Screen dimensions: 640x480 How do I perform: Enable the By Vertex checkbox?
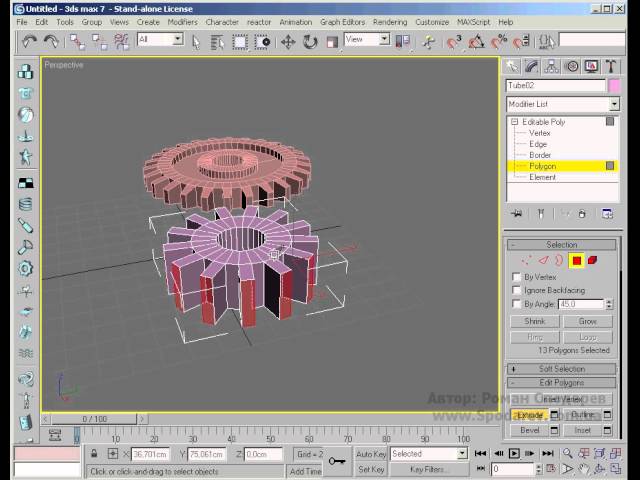click(x=516, y=277)
